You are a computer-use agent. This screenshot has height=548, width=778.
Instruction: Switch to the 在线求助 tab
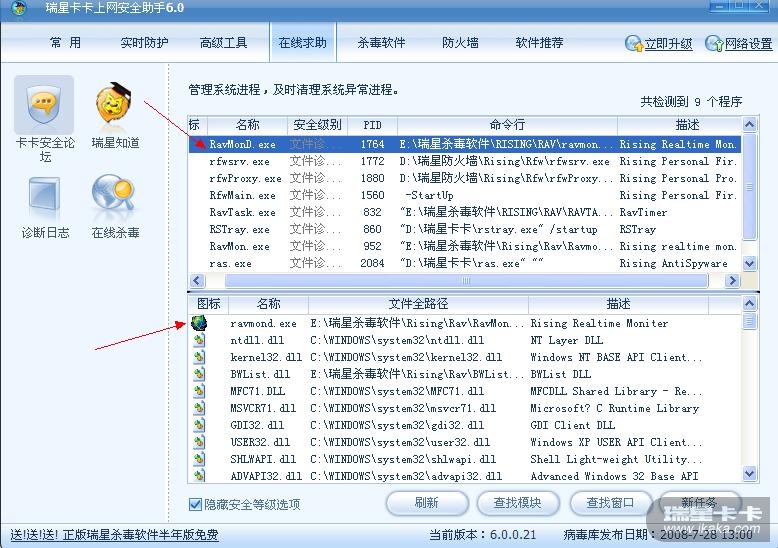point(303,43)
